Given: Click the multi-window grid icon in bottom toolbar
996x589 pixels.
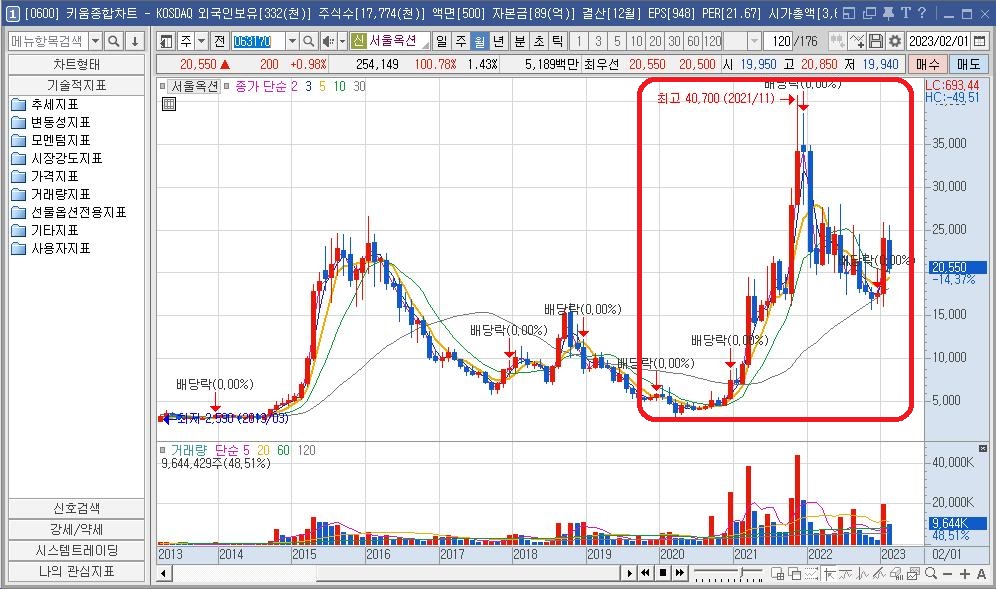Looking at the screenshot, I should (x=777, y=573).
